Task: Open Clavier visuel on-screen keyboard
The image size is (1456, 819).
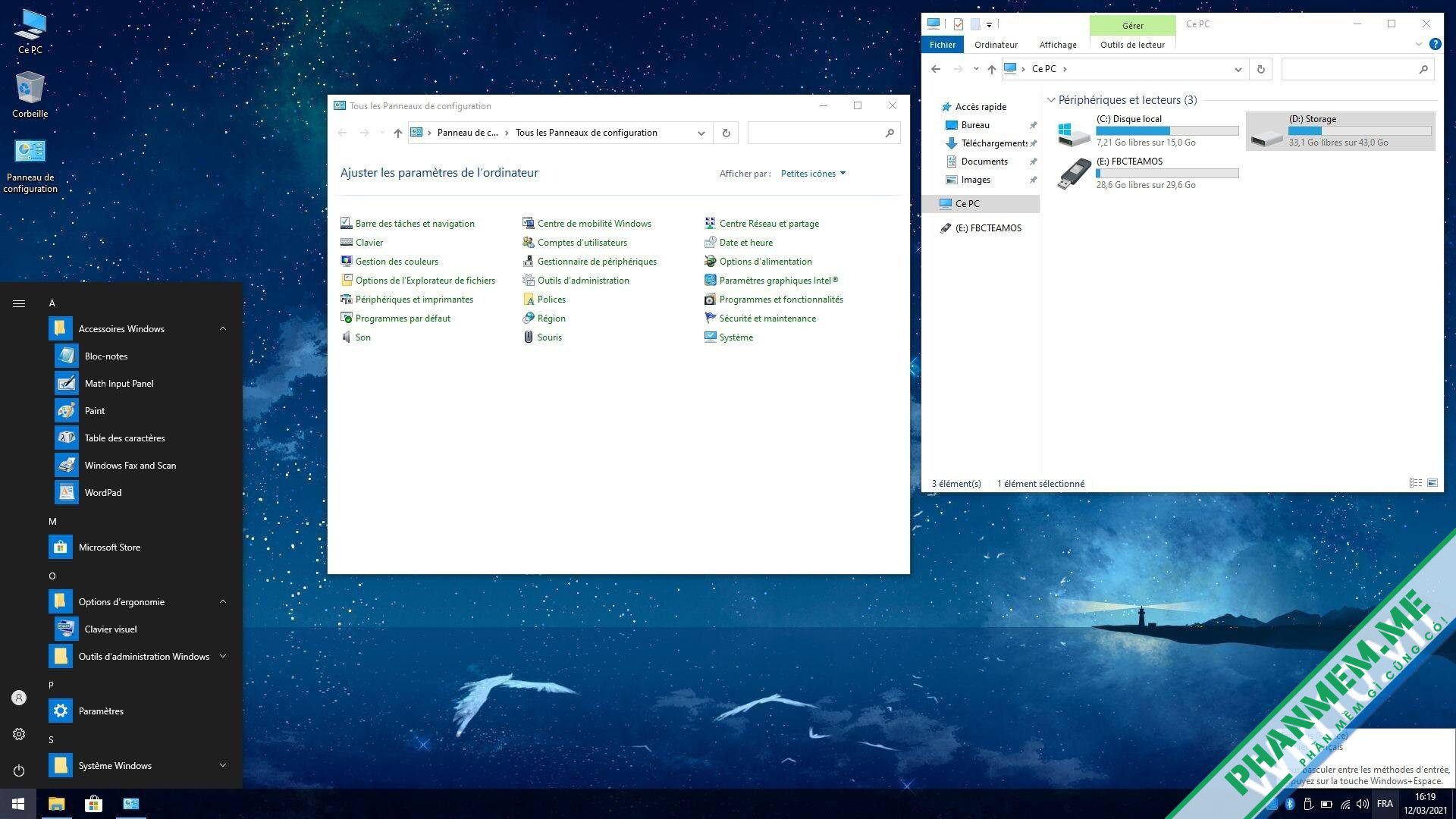Action: coord(111,629)
